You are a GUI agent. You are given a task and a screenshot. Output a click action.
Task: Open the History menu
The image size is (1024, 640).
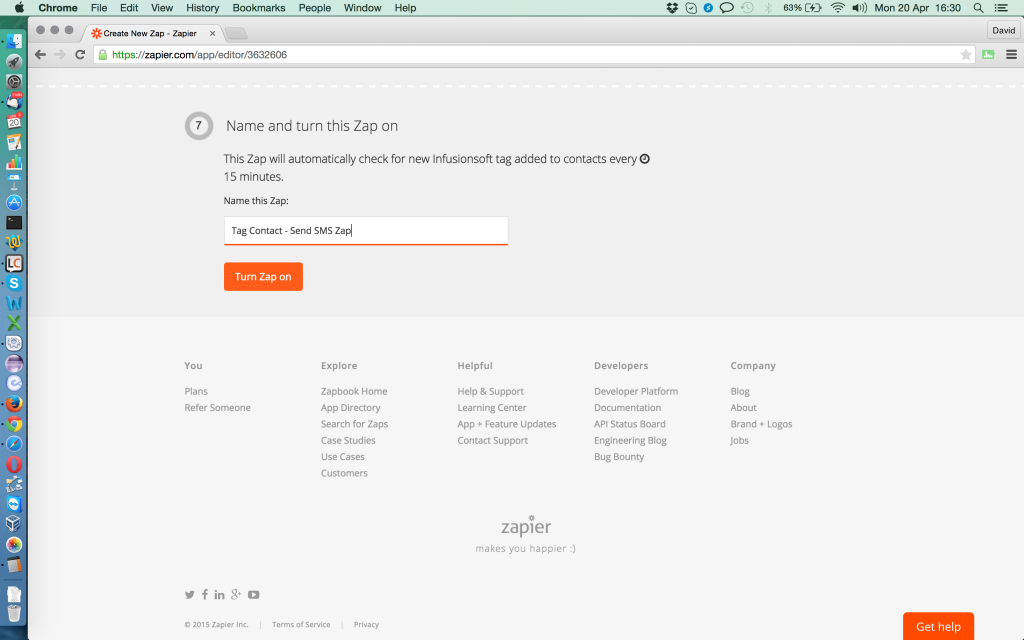click(202, 8)
